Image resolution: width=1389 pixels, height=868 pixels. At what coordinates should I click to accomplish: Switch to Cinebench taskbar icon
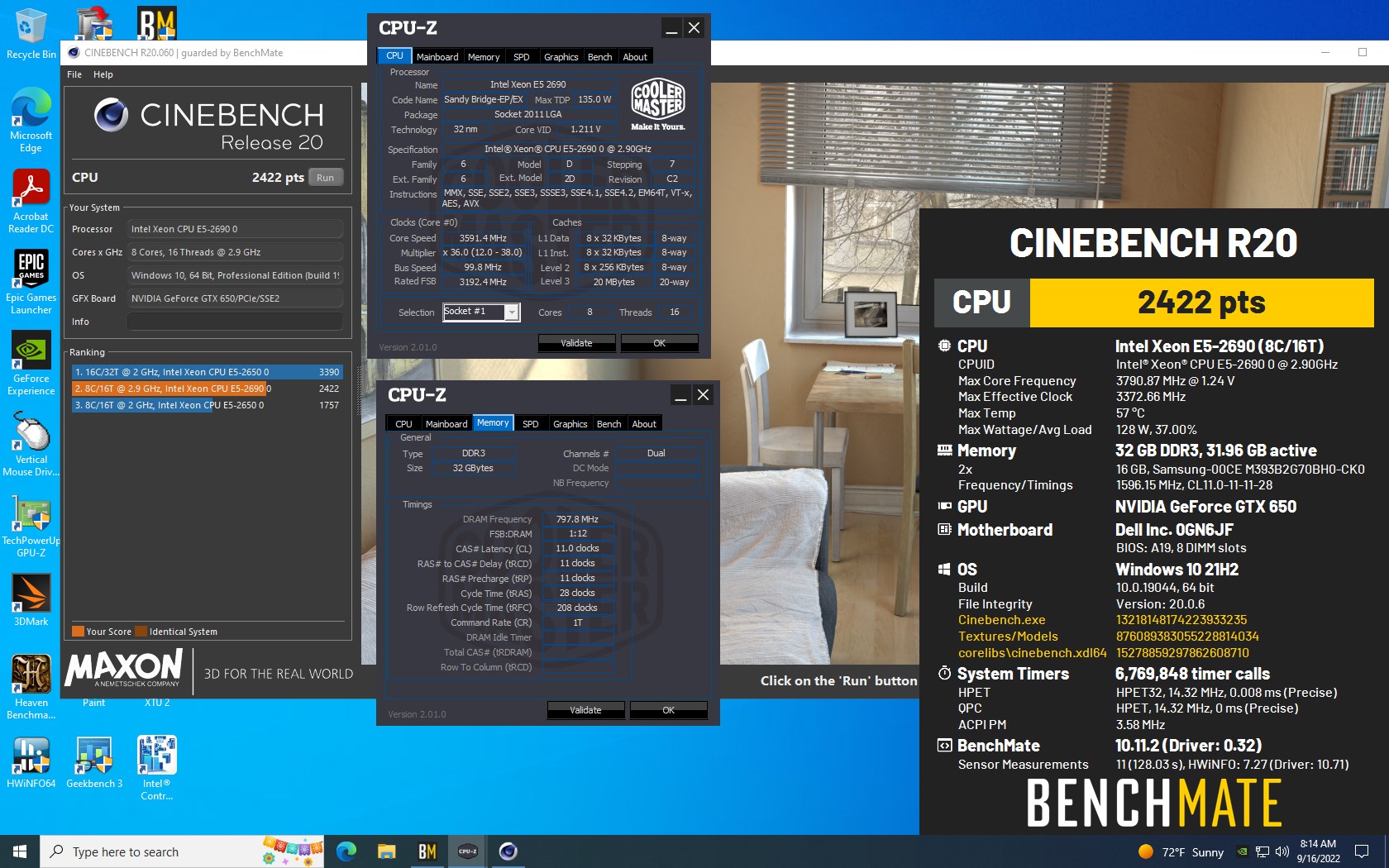(508, 851)
